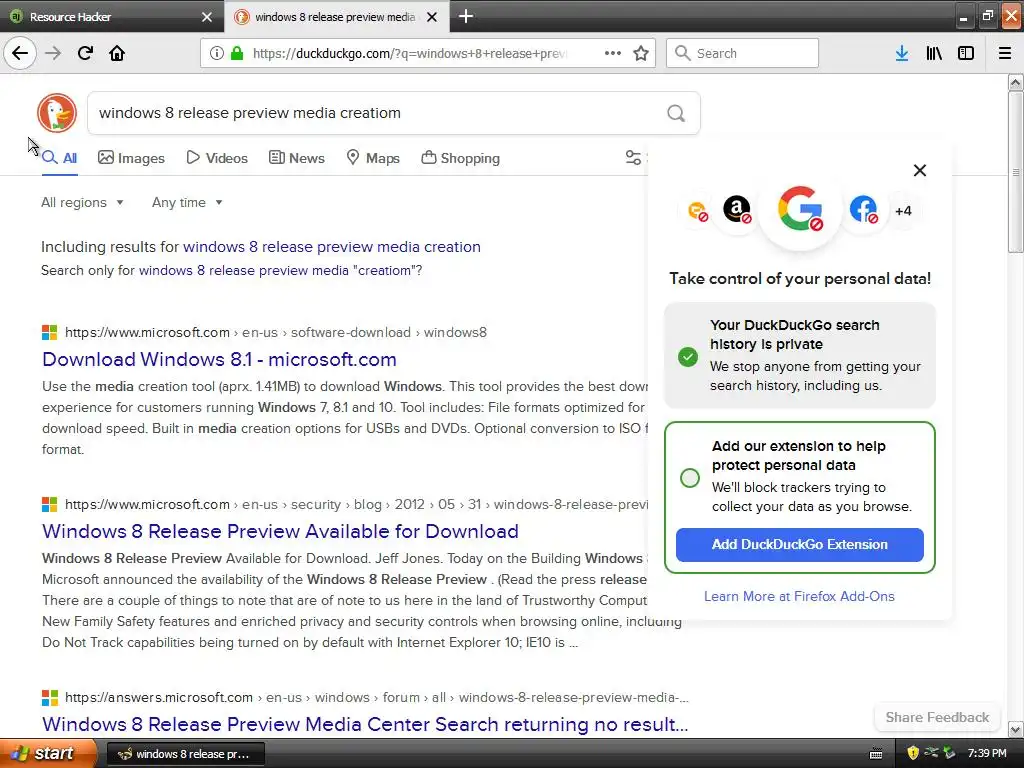Switch to News results
1024x768 pixels.
coord(296,158)
